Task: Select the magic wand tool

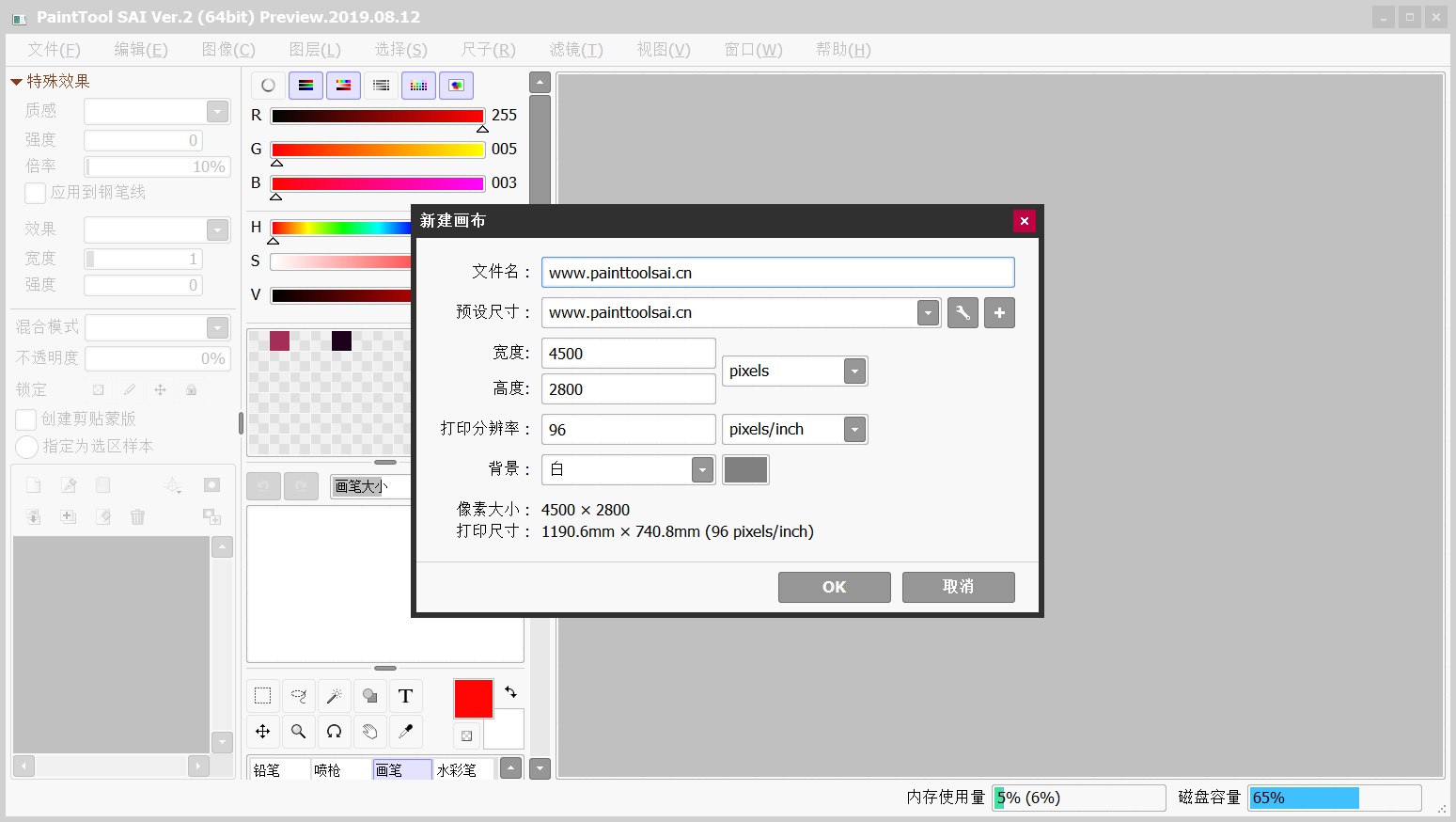Action: click(x=335, y=696)
